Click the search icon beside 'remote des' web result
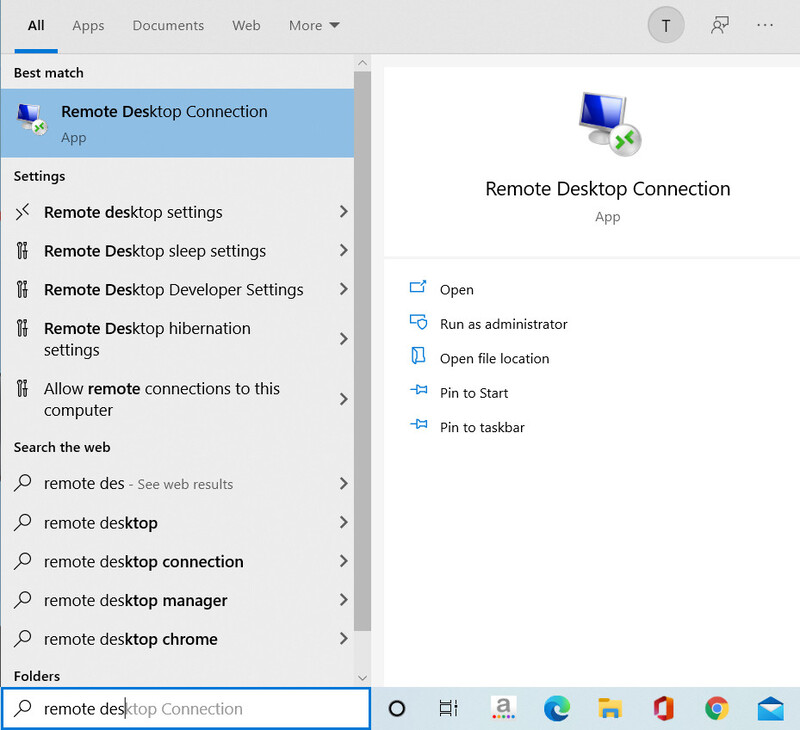The width and height of the screenshot is (800, 730). (x=23, y=483)
